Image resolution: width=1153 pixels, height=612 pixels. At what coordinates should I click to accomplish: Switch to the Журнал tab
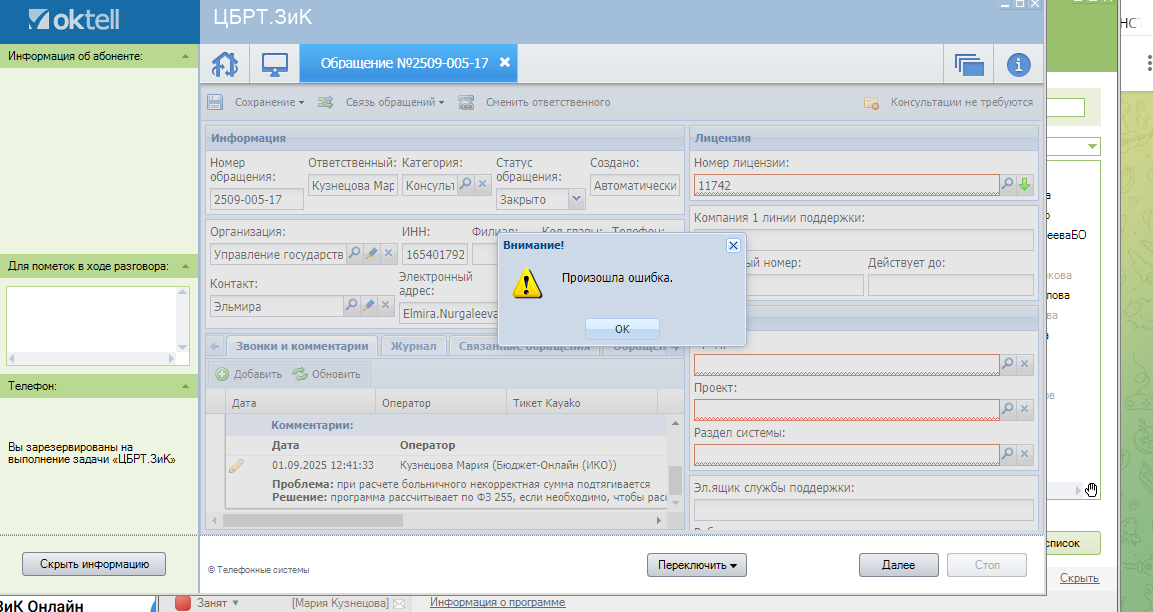tap(413, 346)
